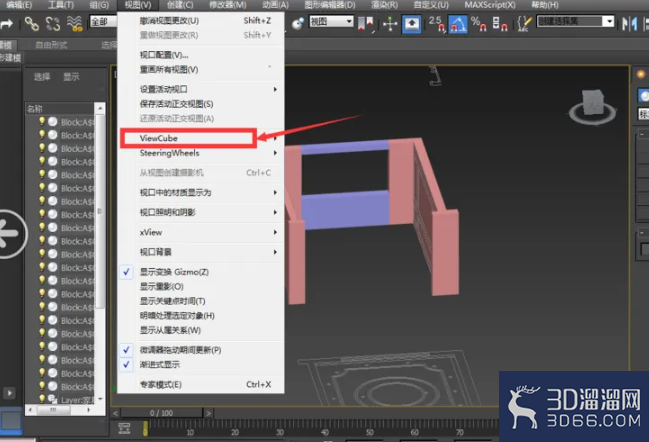
Task: Click the key mode icon below the timeline
Action: [x=124, y=428]
